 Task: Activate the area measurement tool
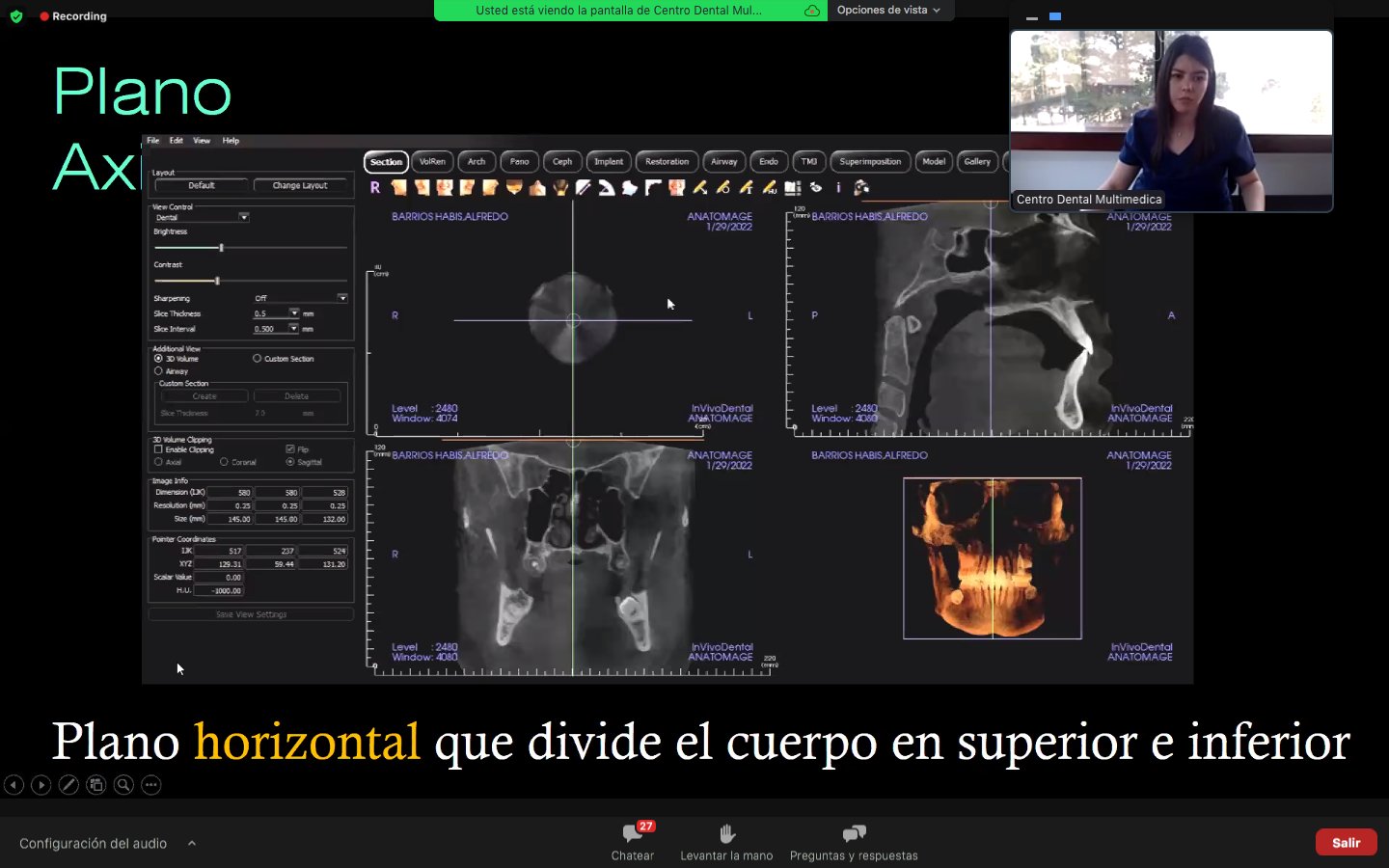[x=630, y=187]
